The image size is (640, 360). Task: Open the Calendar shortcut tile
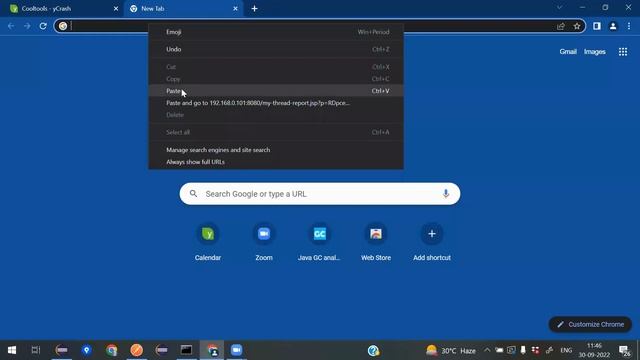coord(208,242)
